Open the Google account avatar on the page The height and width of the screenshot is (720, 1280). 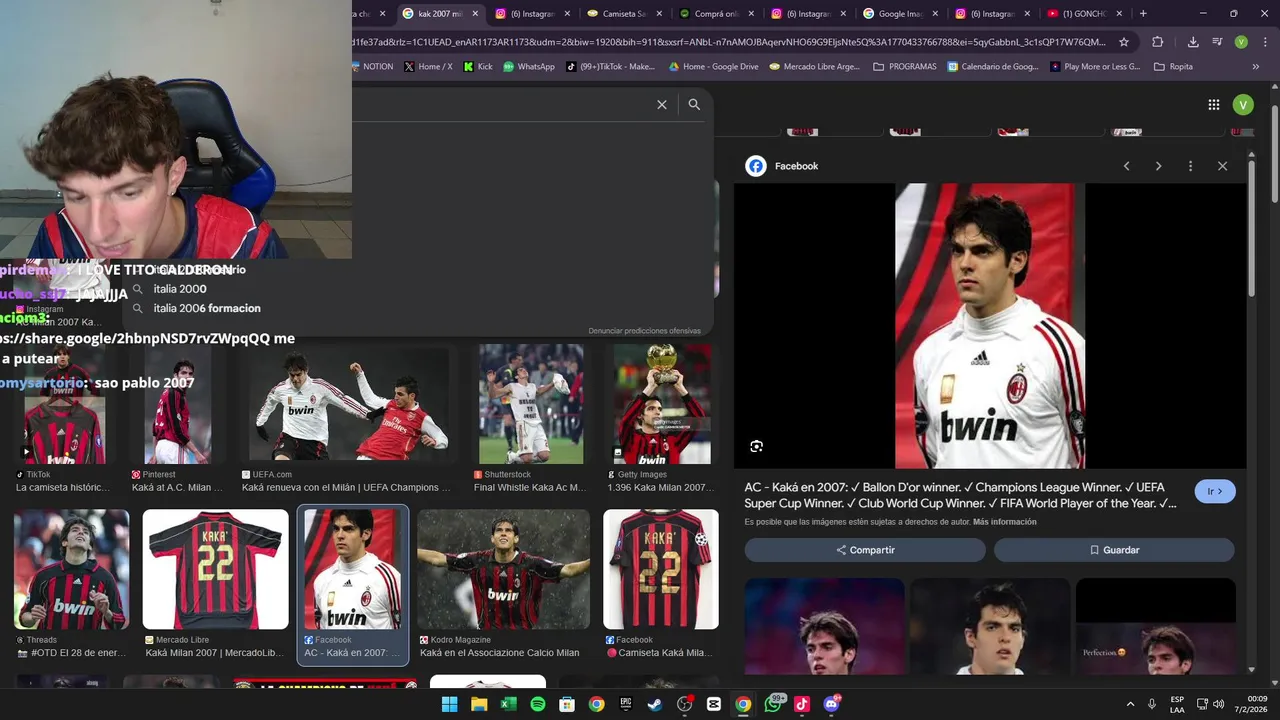pyautogui.click(x=1243, y=105)
